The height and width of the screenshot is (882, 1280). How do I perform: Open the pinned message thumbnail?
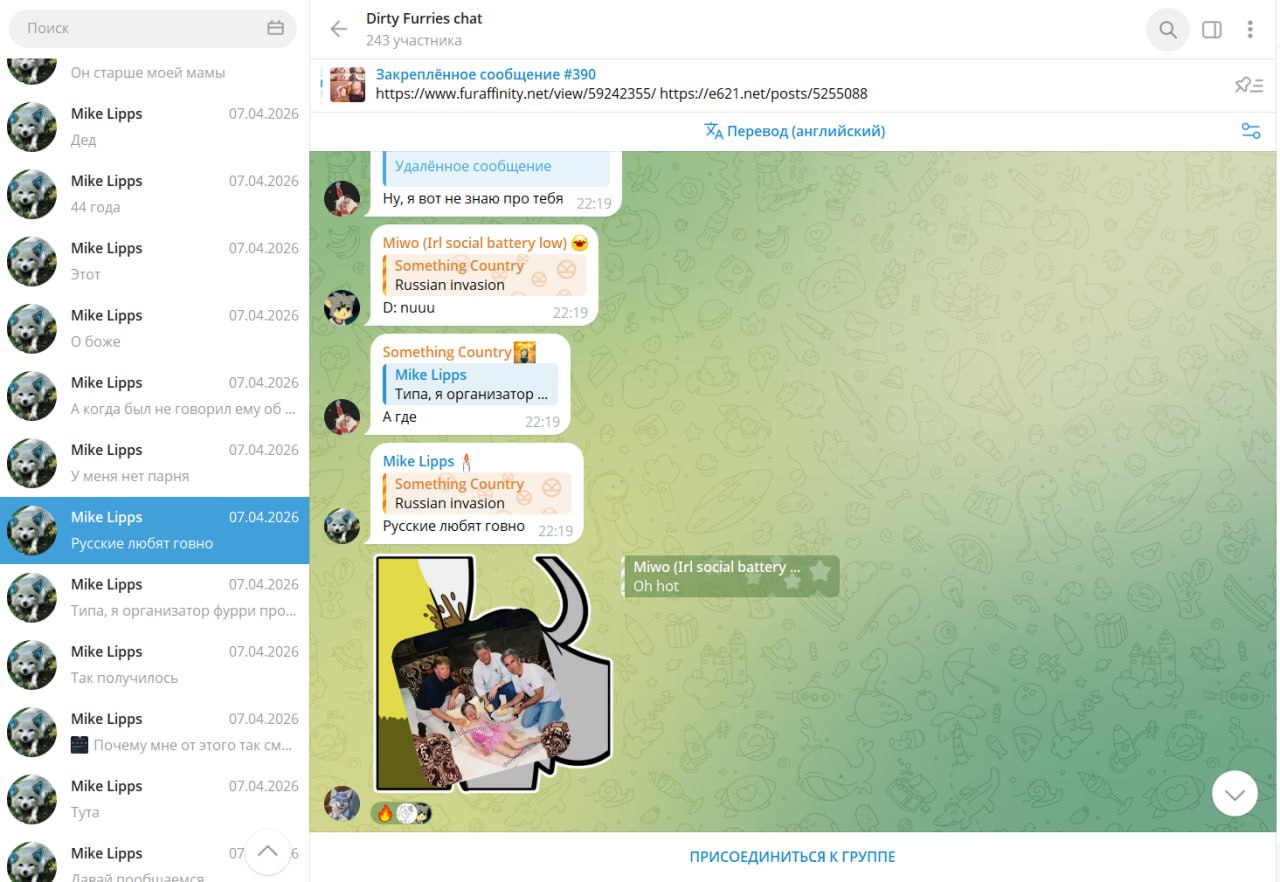pos(348,85)
